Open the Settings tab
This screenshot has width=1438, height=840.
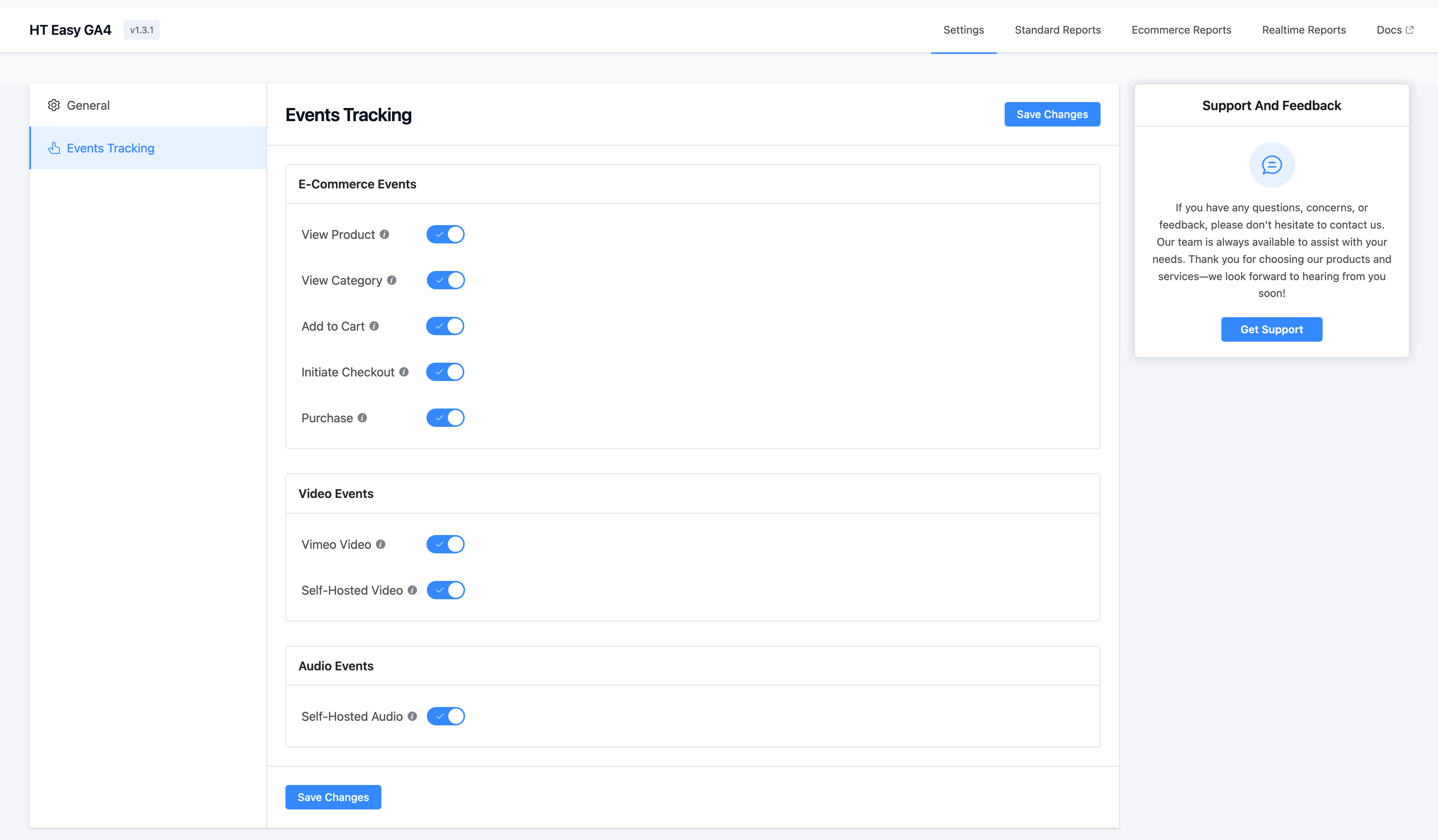coord(963,30)
